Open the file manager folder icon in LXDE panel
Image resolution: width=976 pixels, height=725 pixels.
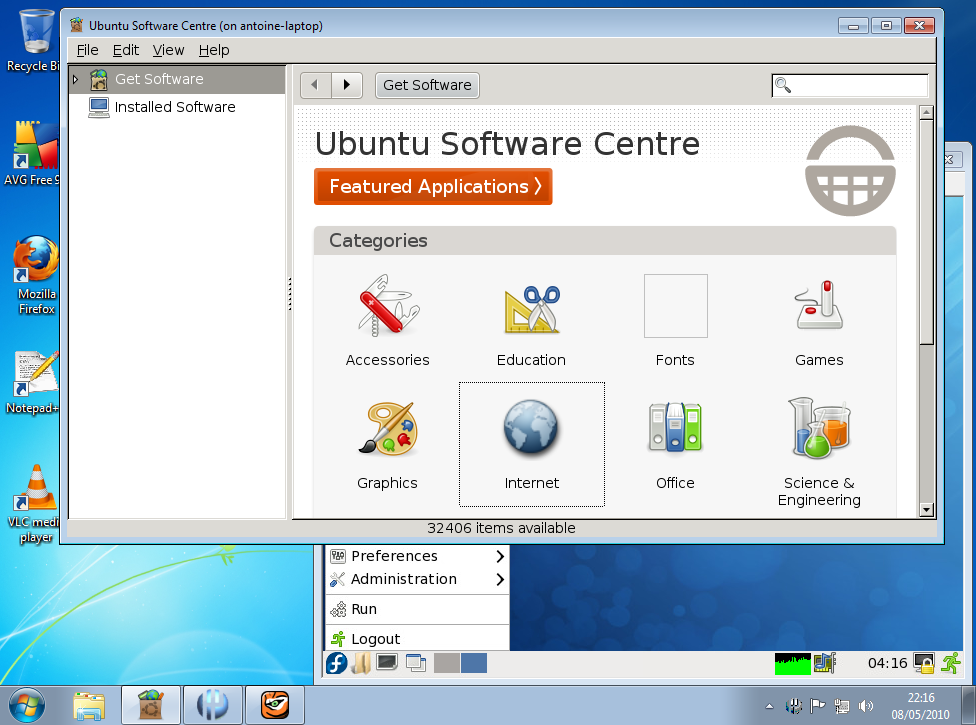click(362, 663)
